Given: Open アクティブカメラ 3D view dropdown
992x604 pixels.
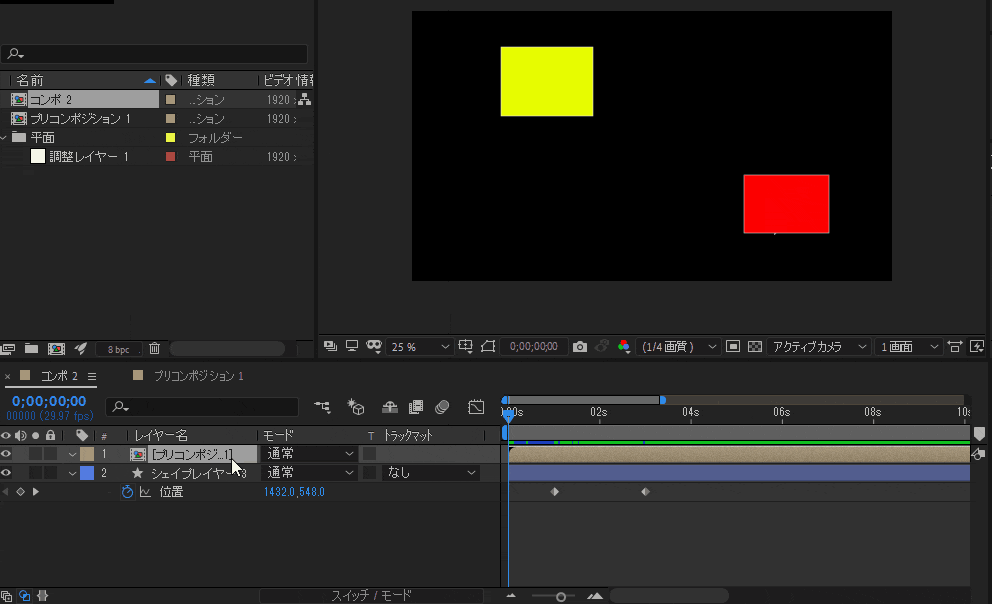Looking at the screenshot, I should click(x=819, y=347).
